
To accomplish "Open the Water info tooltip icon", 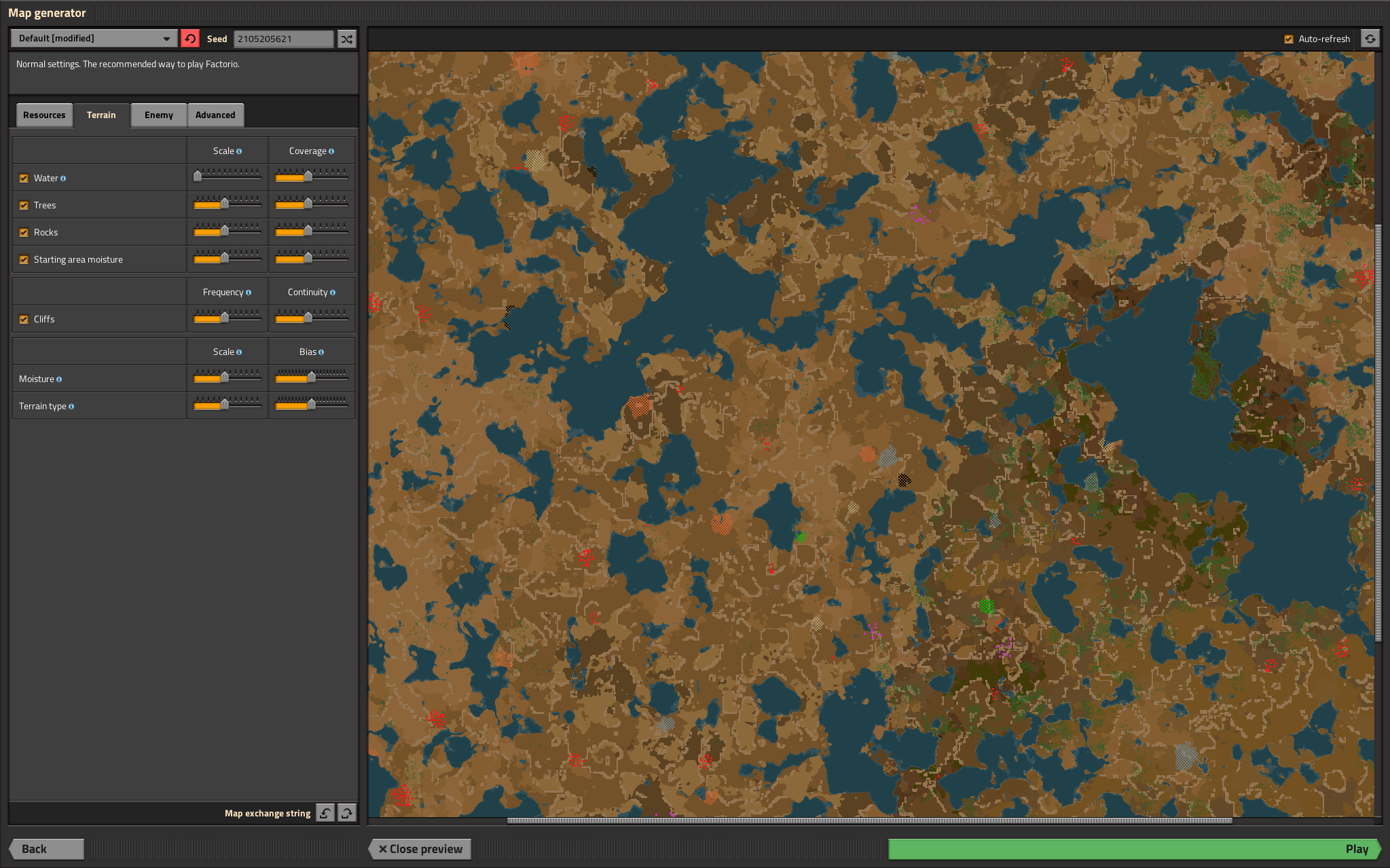I will (x=63, y=178).
